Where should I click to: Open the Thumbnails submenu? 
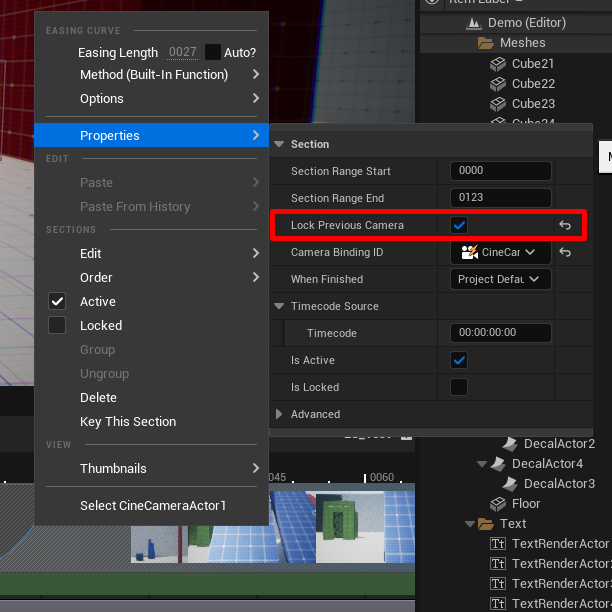click(151, 468)
